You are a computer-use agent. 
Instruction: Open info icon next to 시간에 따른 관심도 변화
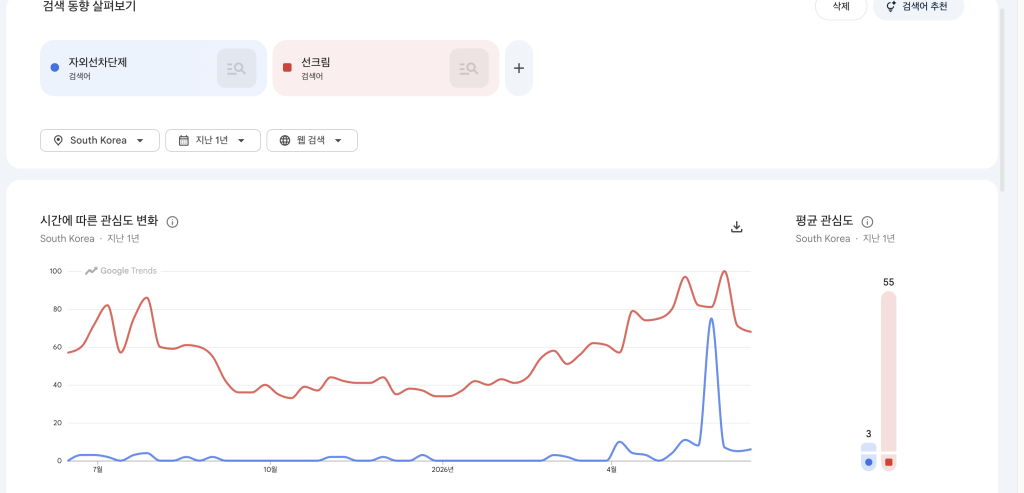pyautogui.click(x=172, y=222)
